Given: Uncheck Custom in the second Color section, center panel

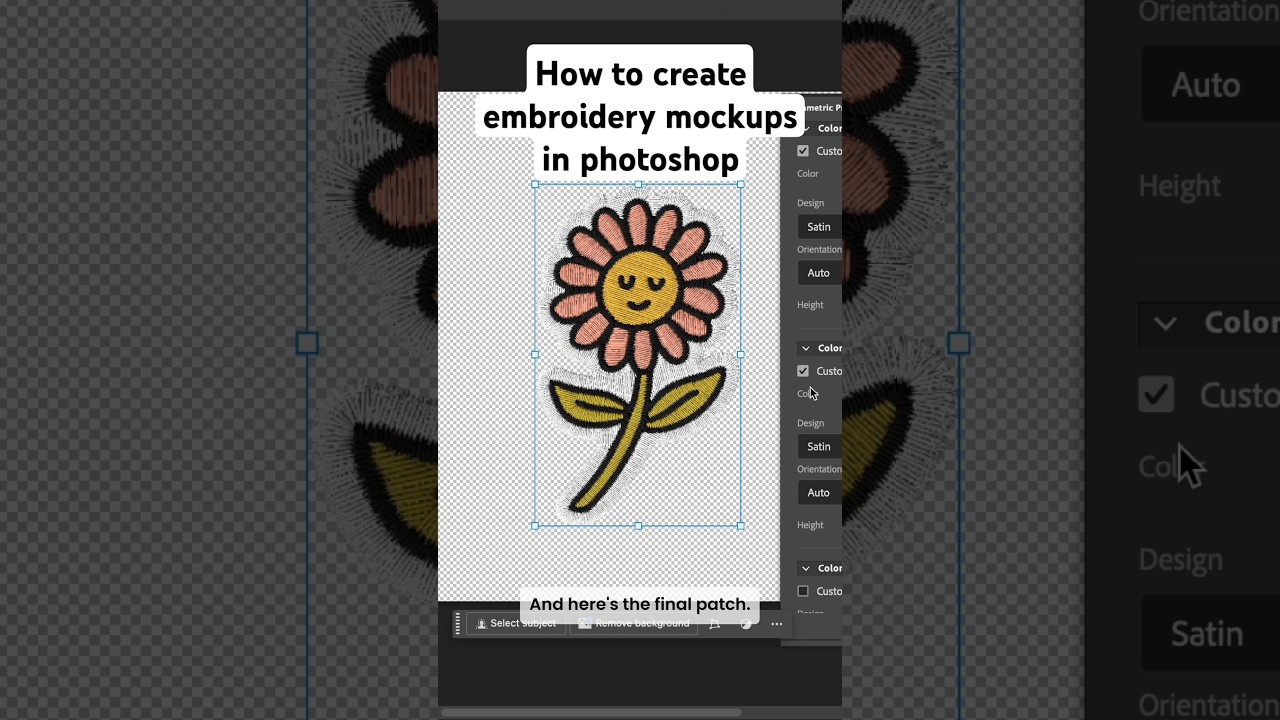Looking at the screenshot, I should click(803, 371).
